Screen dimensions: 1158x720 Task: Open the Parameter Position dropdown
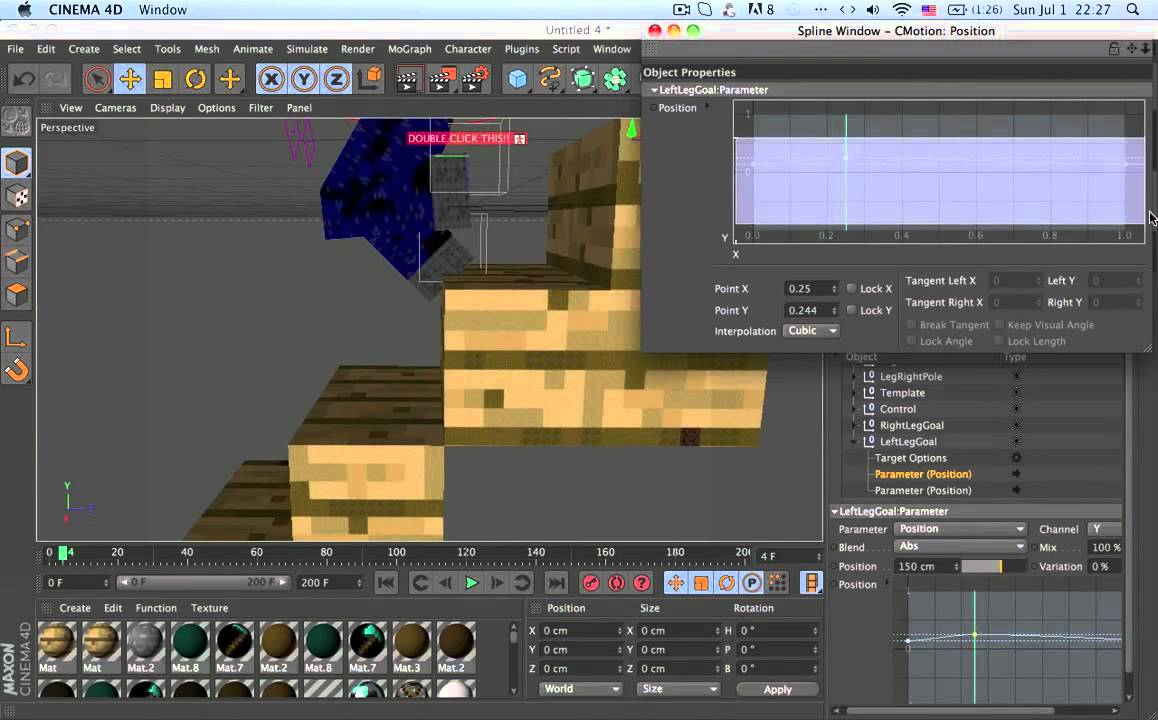click(960, 529)
